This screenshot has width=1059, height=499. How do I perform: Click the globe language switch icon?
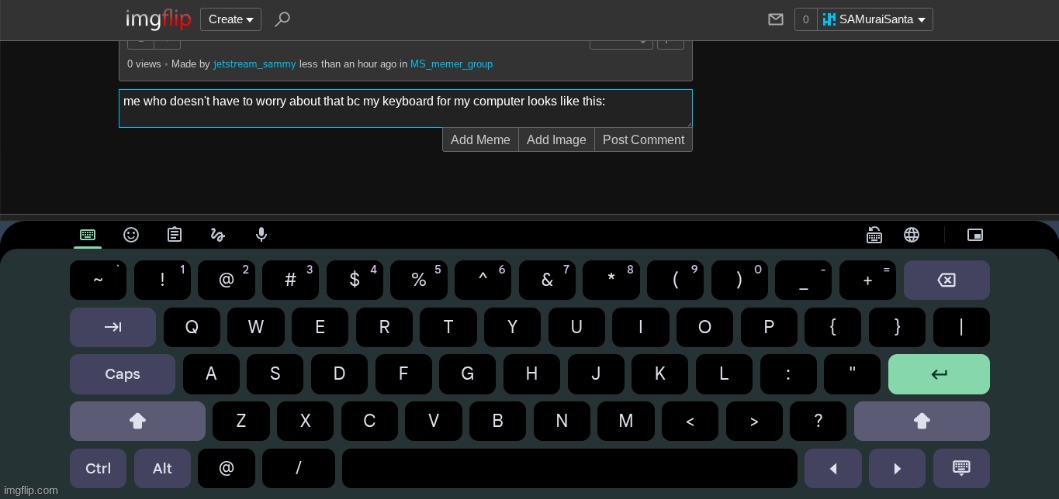click(x=911, y=235)
